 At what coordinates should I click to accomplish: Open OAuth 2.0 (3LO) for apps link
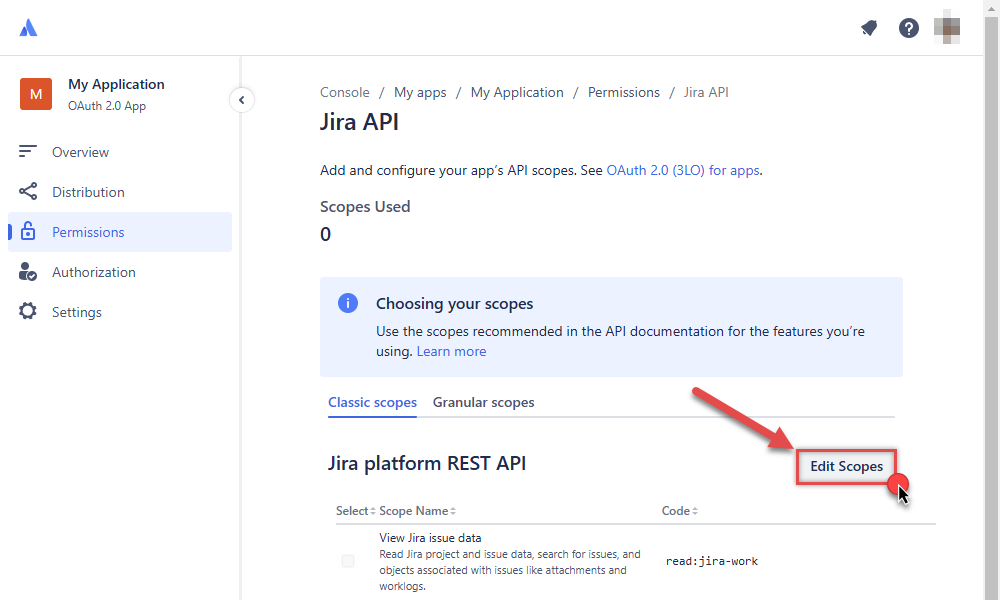point(683,170)
